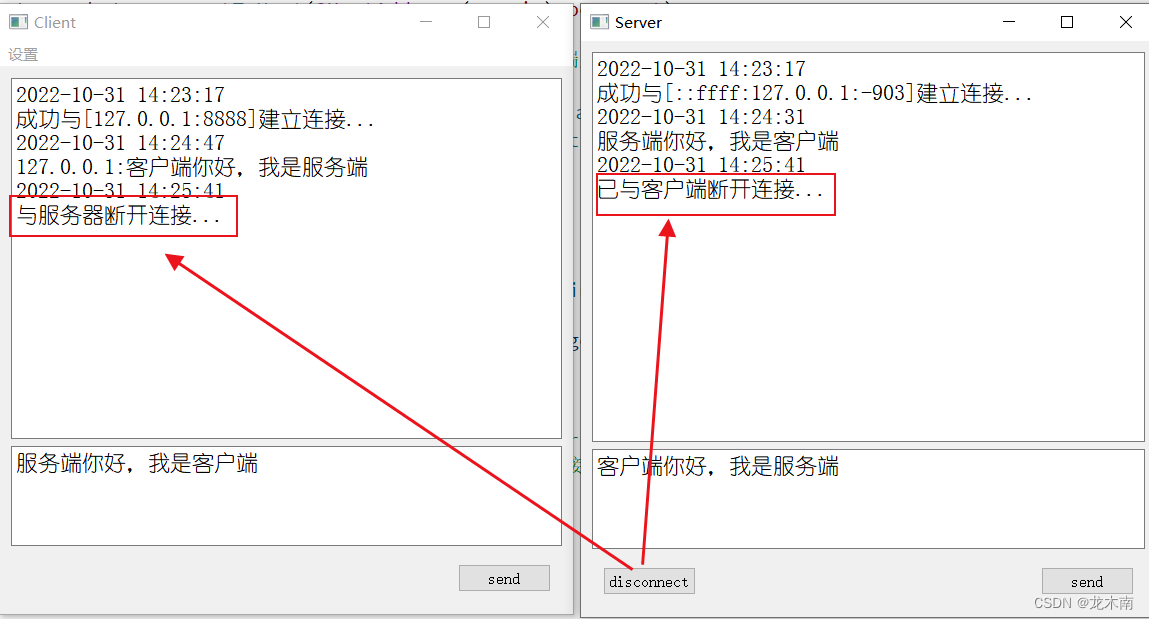This screenshot has width=1149, height=619.
Task: Click the Client title bar text
Action: point(55,23)
